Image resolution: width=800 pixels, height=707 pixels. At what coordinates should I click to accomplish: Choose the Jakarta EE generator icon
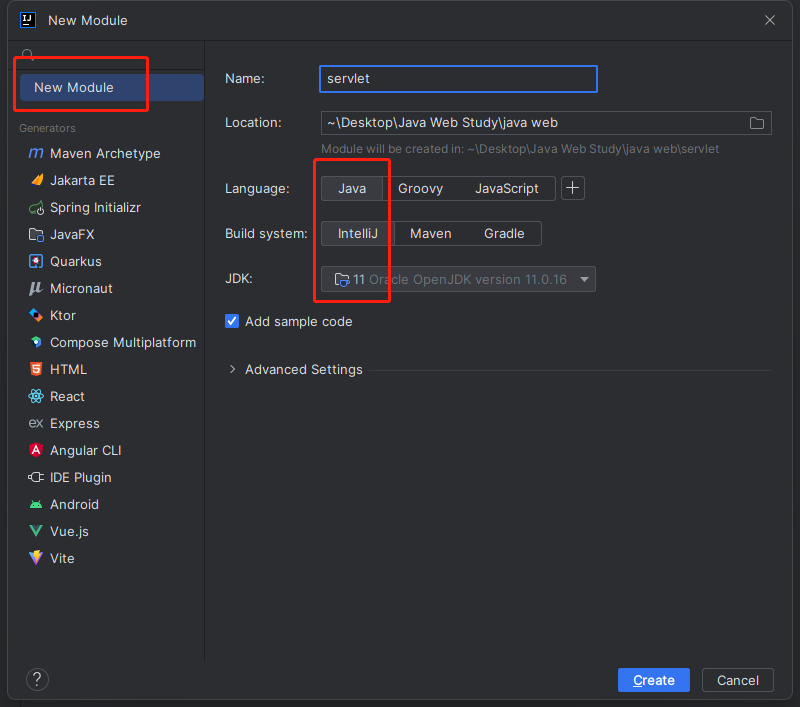[x=36, y=181]
